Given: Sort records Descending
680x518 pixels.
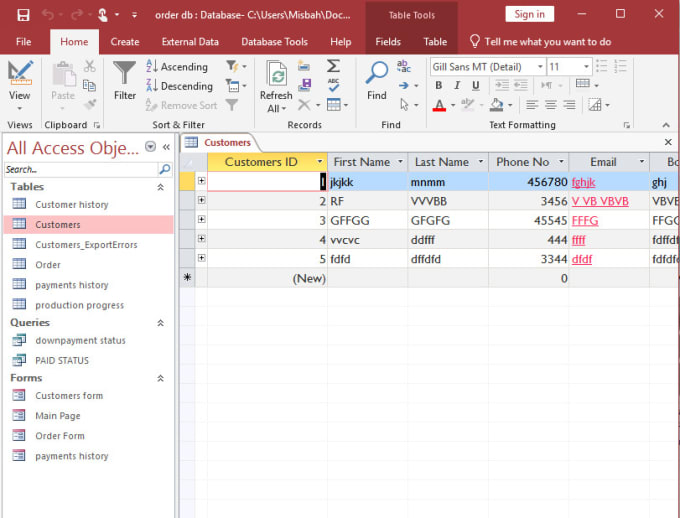Looking at the screenshot, I should (180, 86).
